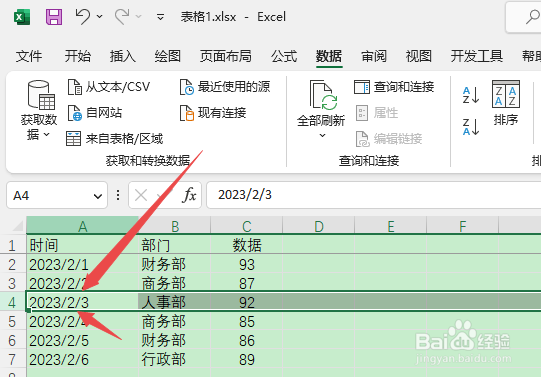Click 来自表格/区域

pos(115,139)
